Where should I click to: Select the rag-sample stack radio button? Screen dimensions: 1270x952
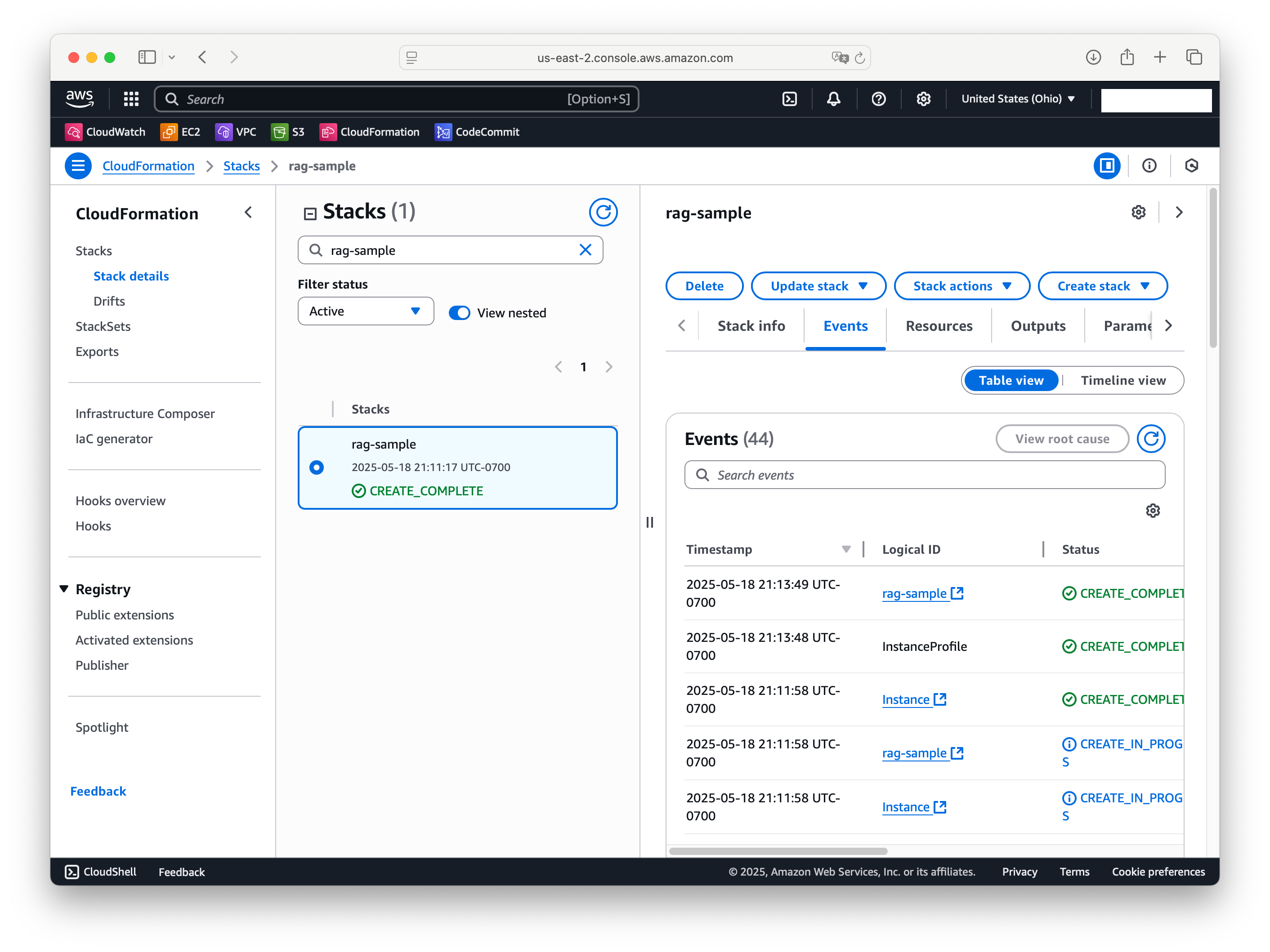tap(316, 467)
